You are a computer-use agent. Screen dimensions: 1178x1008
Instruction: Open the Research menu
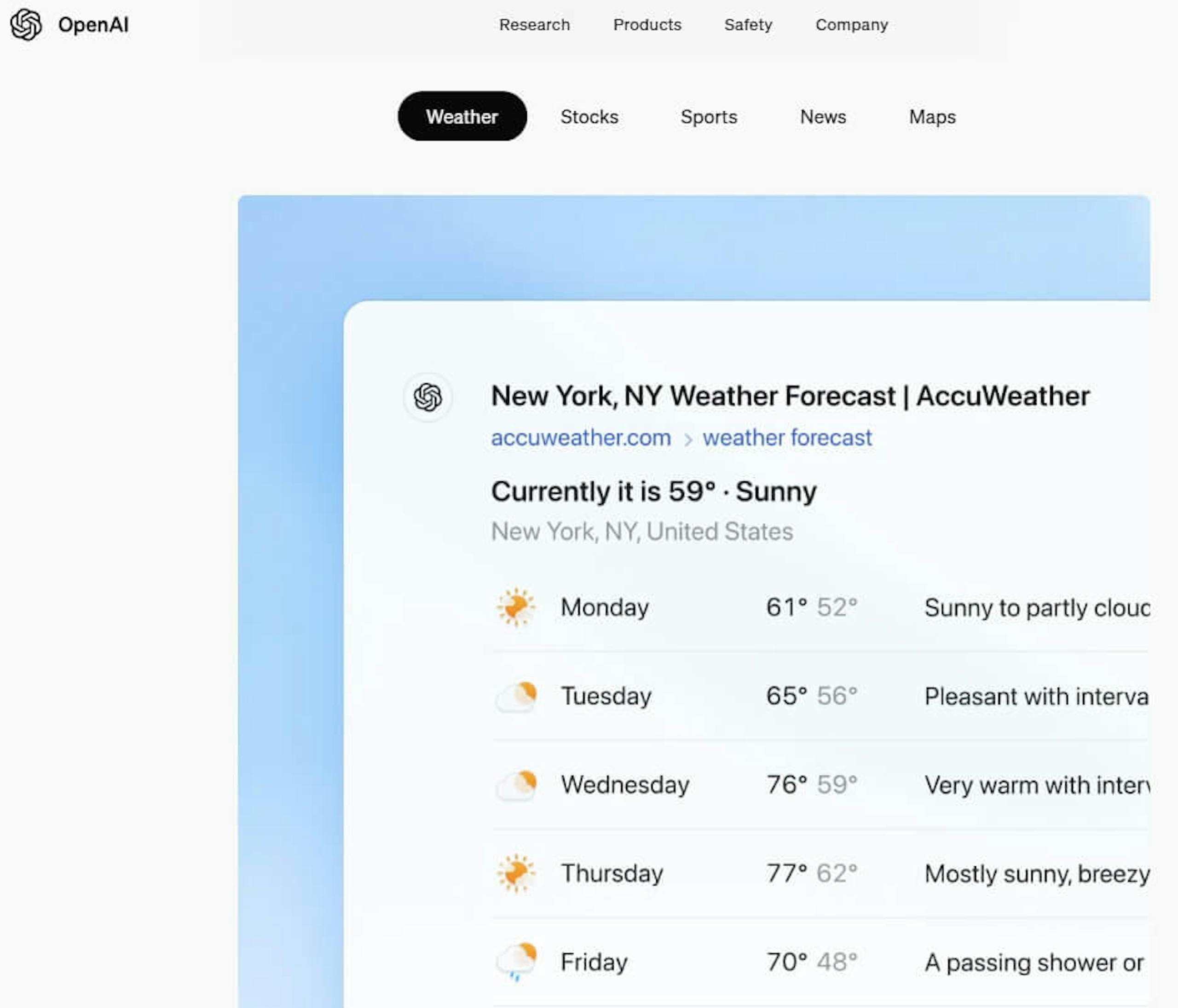click(534, 25)
